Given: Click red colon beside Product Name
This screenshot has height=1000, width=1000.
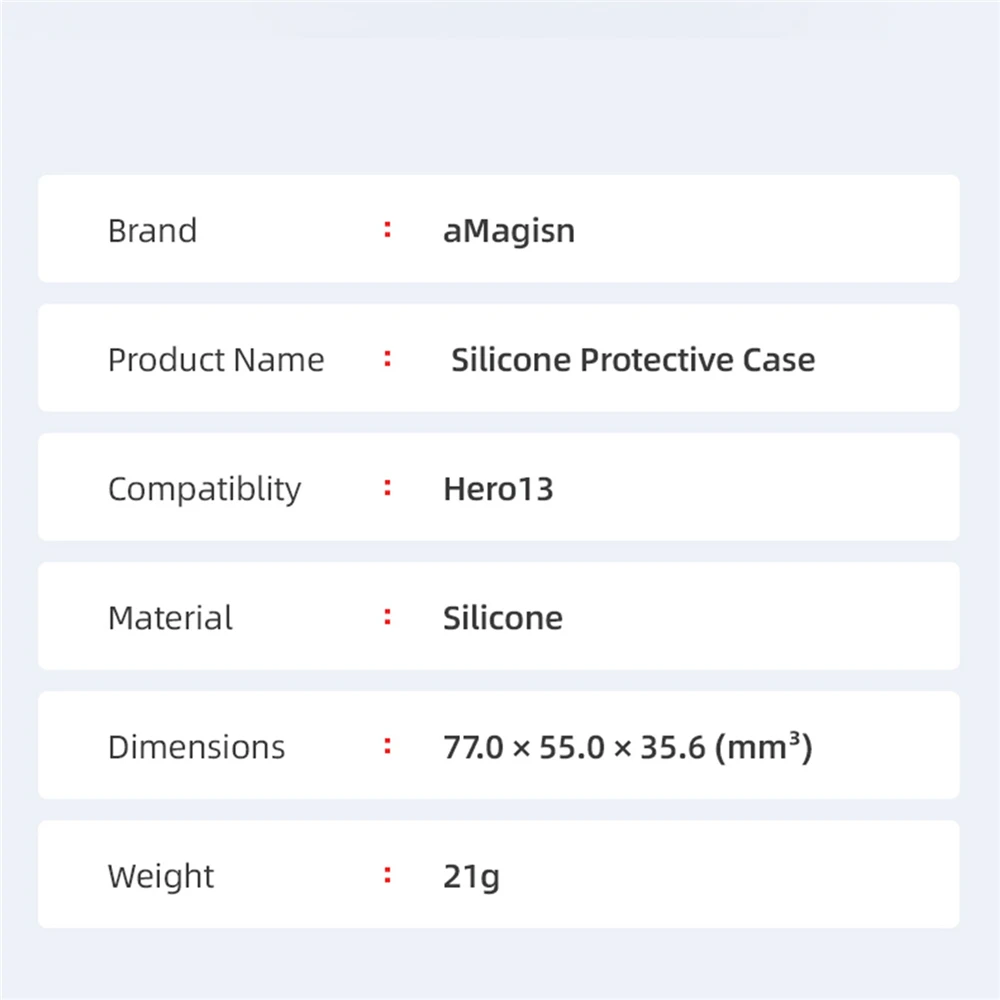Looking at the screenshot, I should click(387, 359).
